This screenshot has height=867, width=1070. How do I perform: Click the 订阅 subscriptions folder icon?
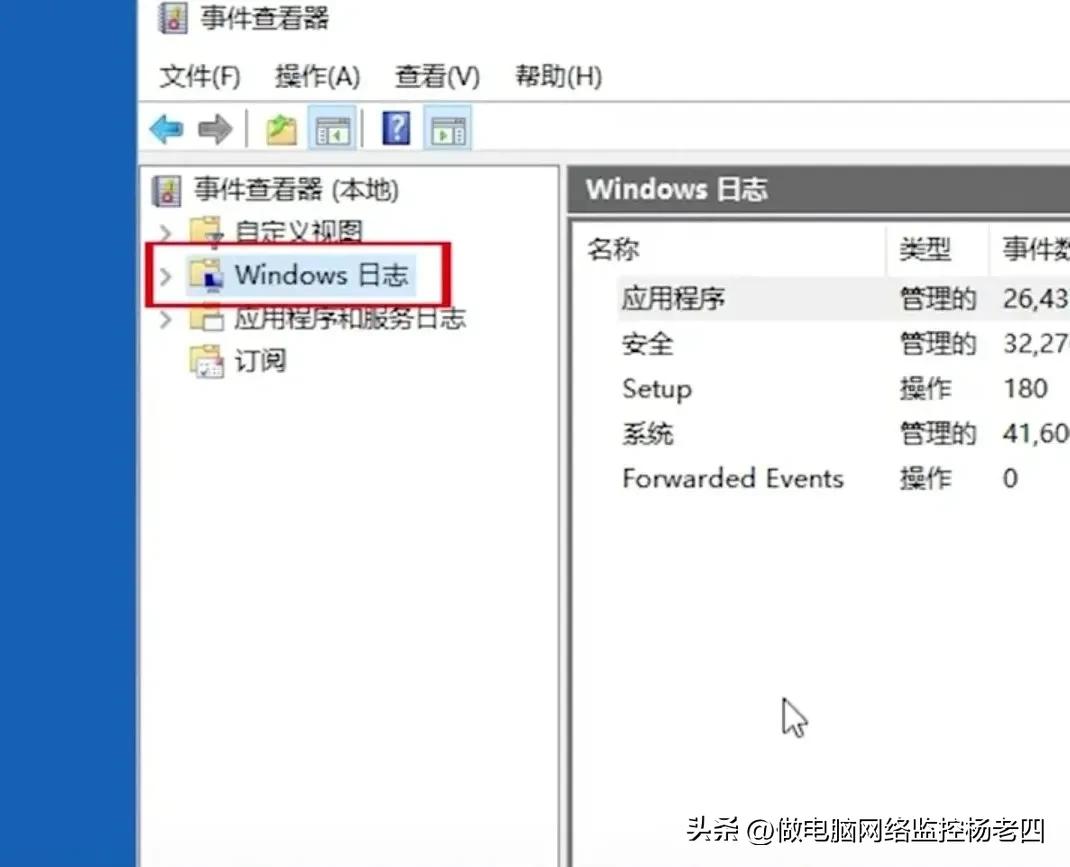pos(206,361)
